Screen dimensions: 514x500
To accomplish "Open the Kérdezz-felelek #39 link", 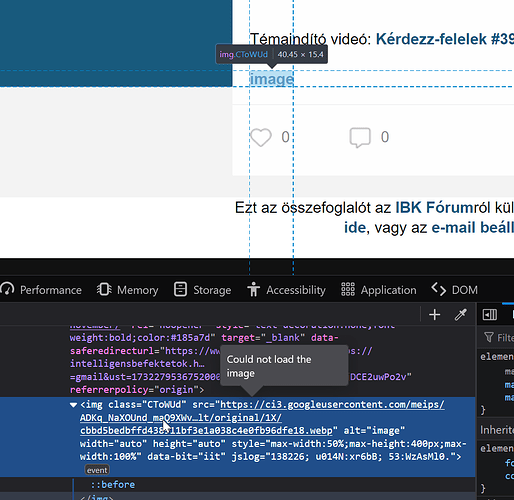I will (445, 39).
